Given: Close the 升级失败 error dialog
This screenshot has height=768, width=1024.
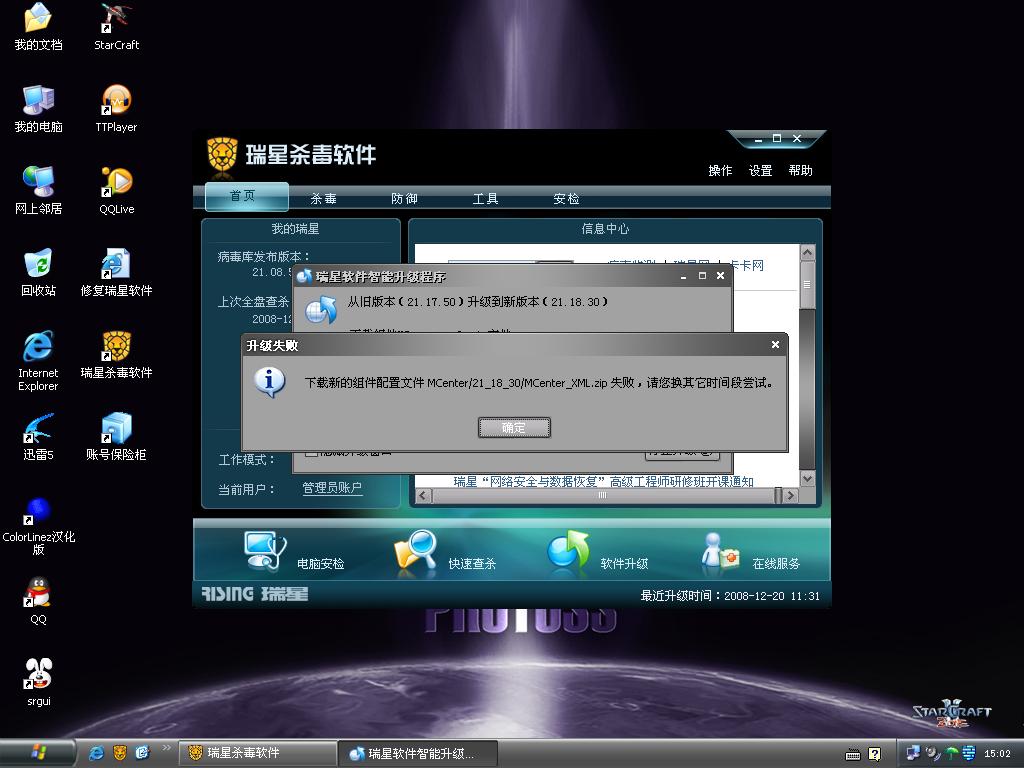Looking at the screenshot, I should coord(775,345).
